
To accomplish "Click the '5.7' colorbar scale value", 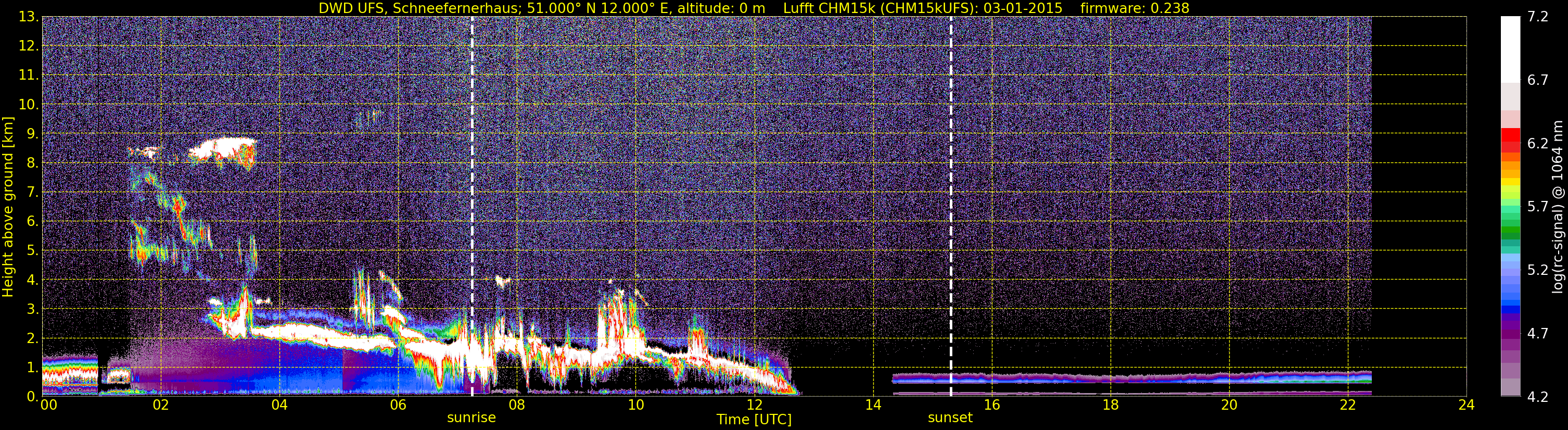I will point(1538,207).
